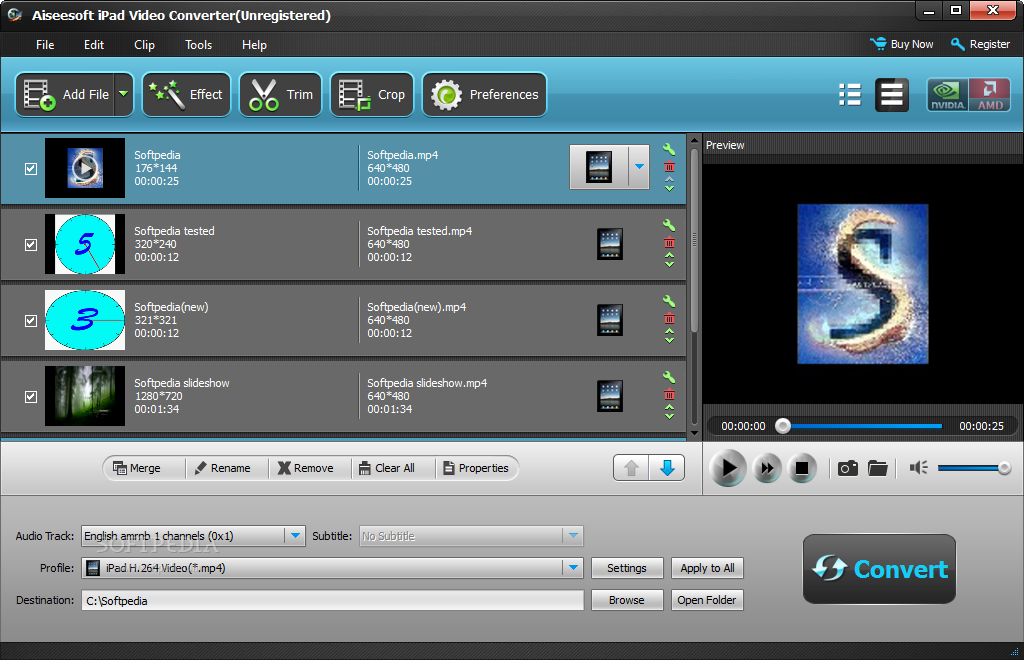This screenshot has height=660, width=1024.
Task: Open the File menu
Action: [45, 44]
